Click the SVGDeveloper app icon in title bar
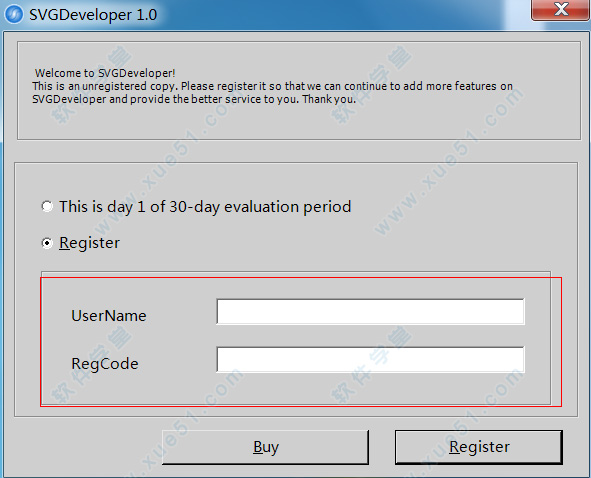Viewport: 591px width, 478px height. pyautogui.click(x=14, y=14)
